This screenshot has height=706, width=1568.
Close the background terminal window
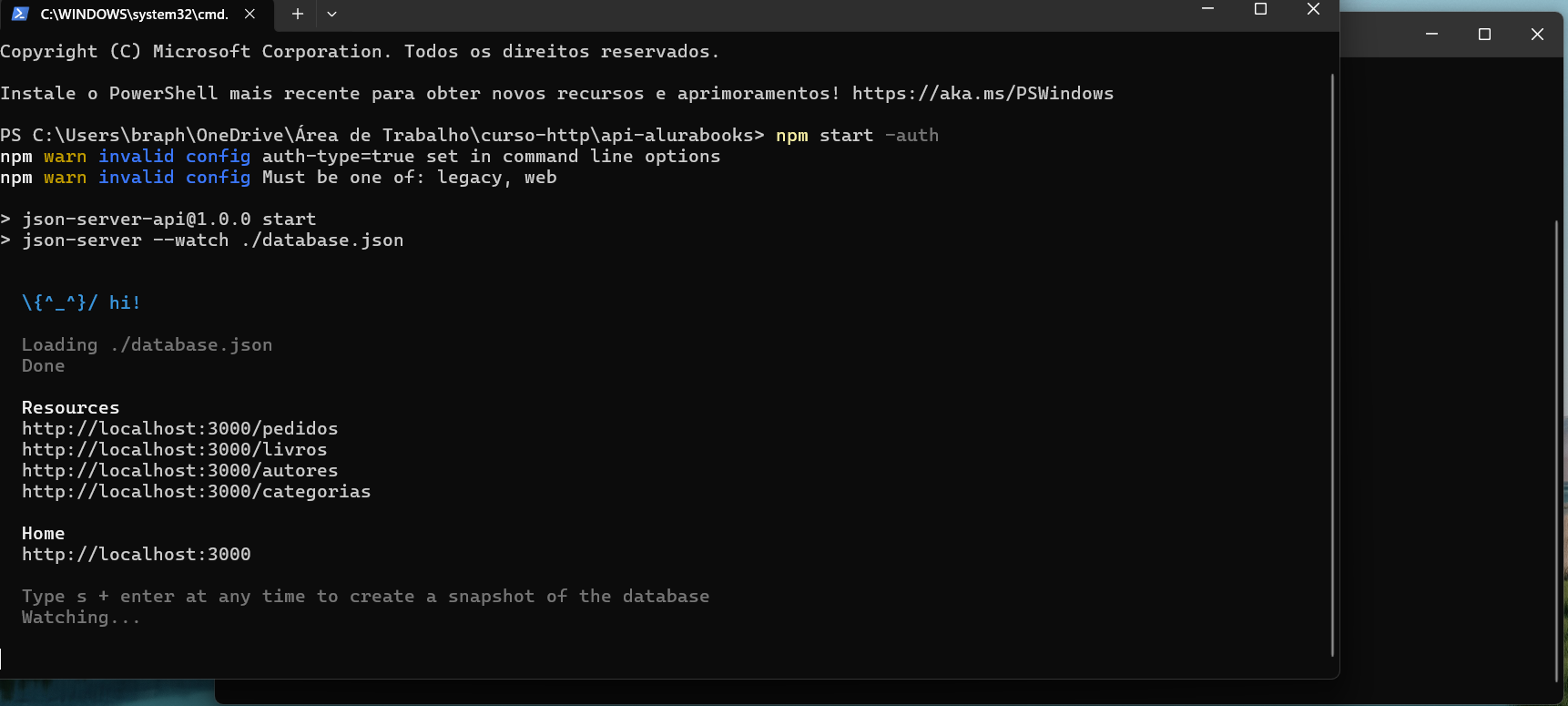1537,34
